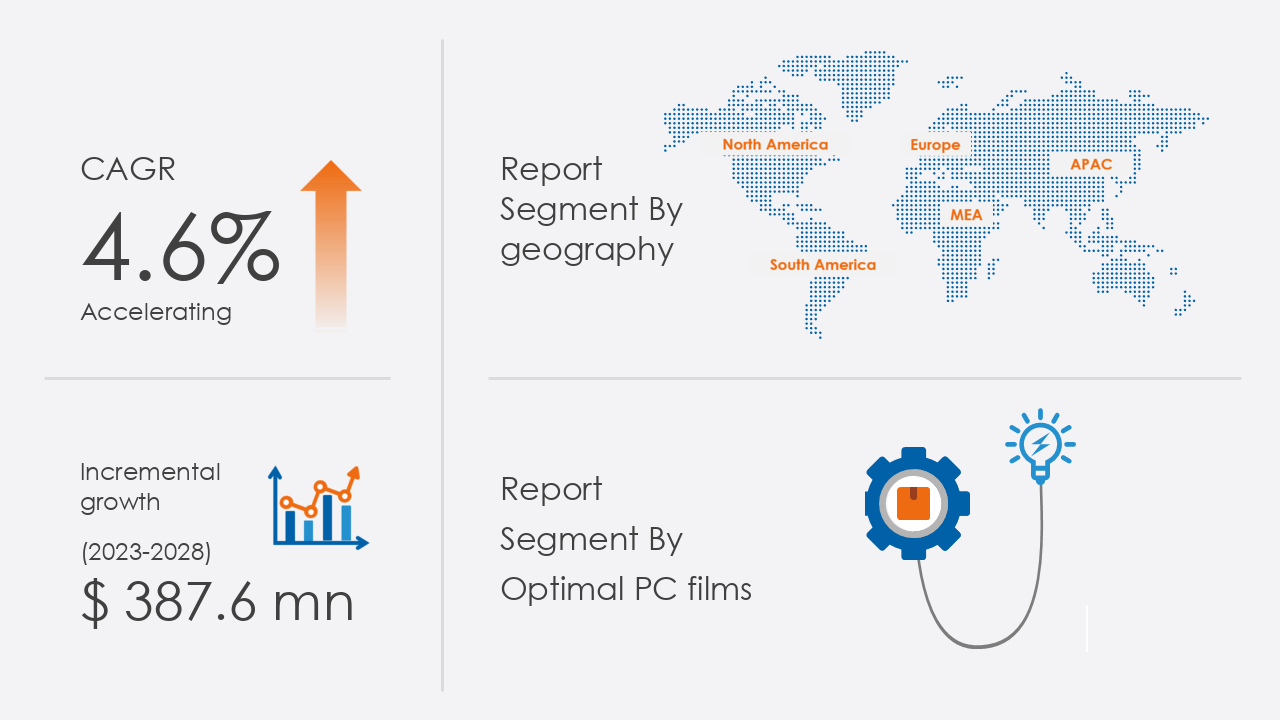This screenshot has width=1280, height=720.
Task: Select the North America map label
Action: pos(775,145)
